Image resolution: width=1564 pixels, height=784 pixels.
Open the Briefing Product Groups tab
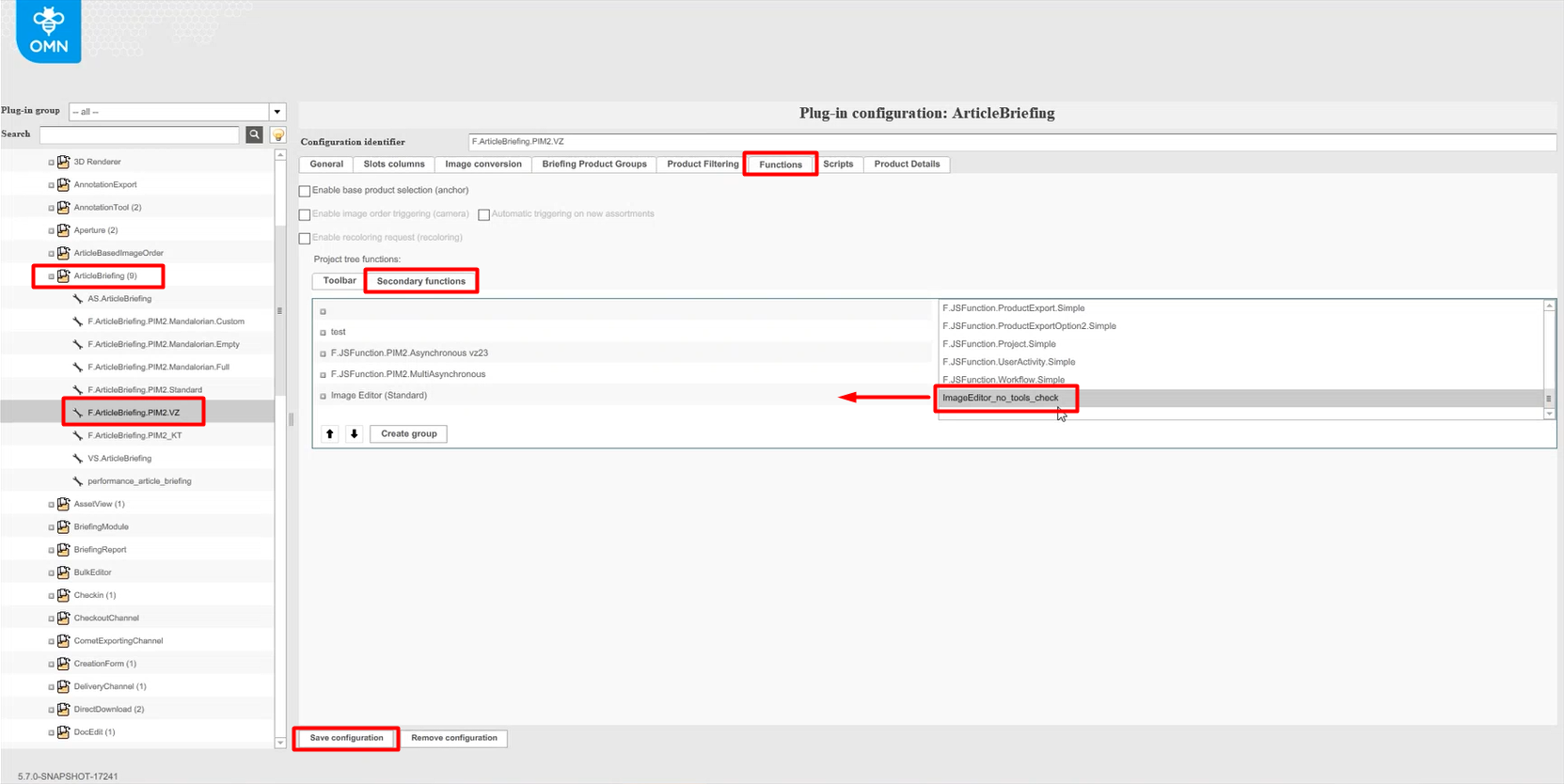point(594,165)
